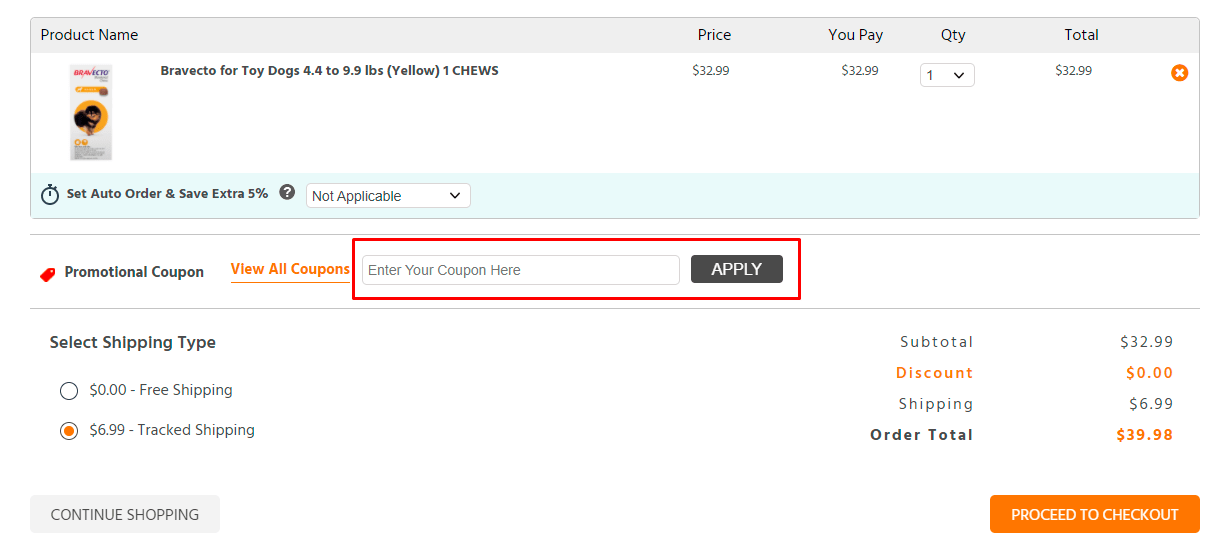
Task: Click the 'Shipping' summary label
Action: [x=935, y=404]
